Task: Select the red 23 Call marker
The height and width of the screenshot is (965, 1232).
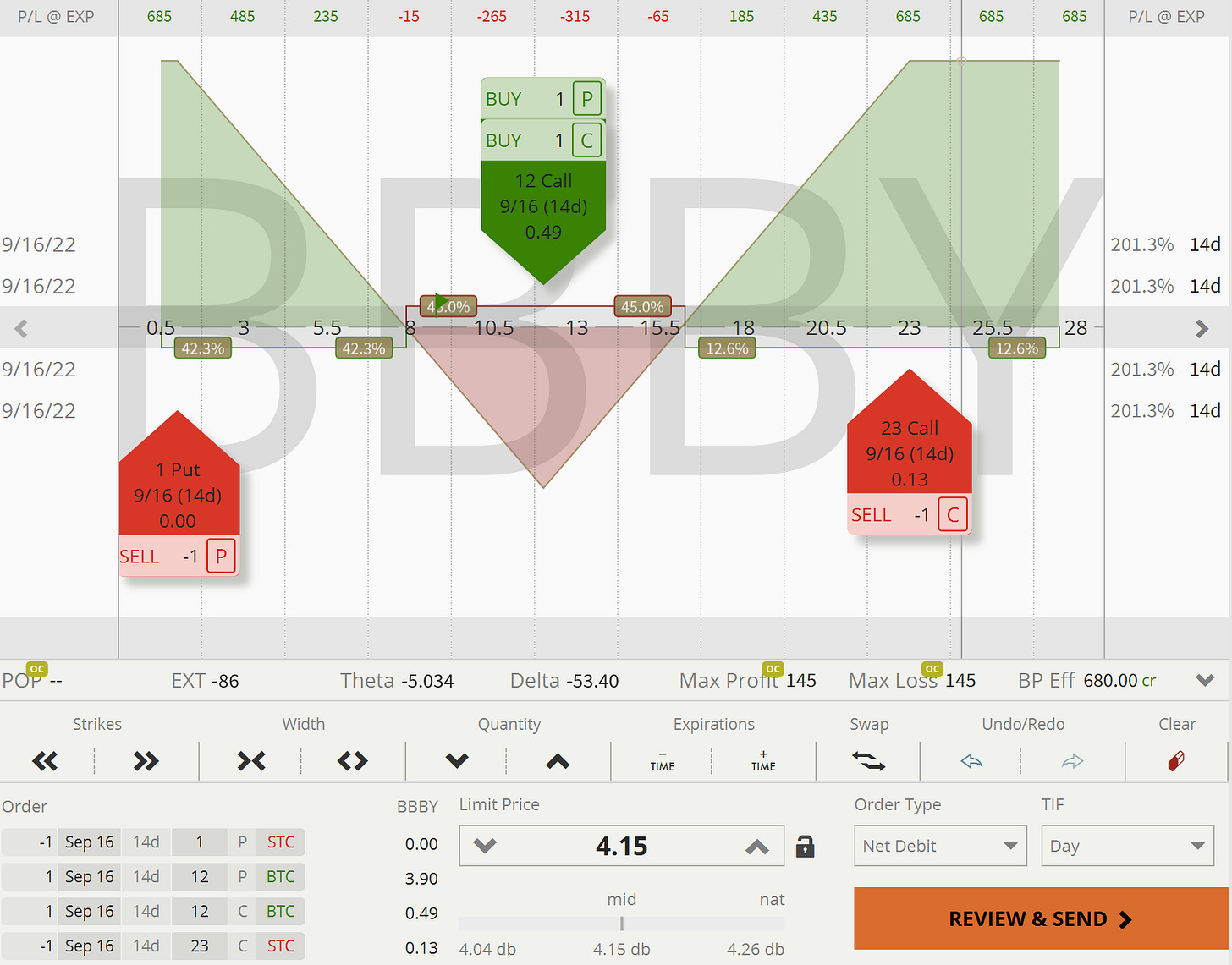Action: [x=910, y=440]
